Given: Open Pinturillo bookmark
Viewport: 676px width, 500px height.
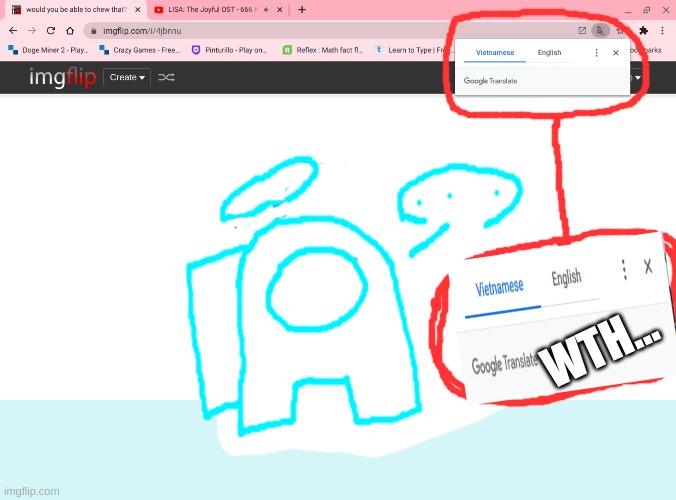Looking at the screenshot, I should (229, 50).
